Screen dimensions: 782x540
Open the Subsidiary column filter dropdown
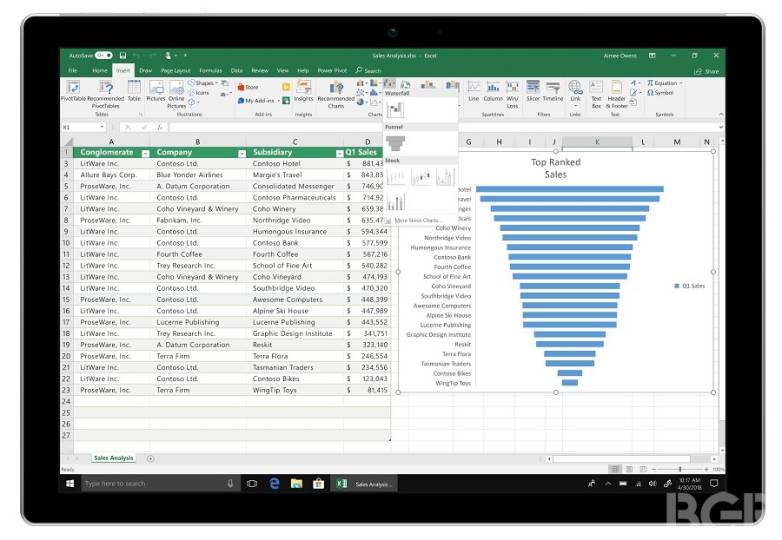point(340,153)
